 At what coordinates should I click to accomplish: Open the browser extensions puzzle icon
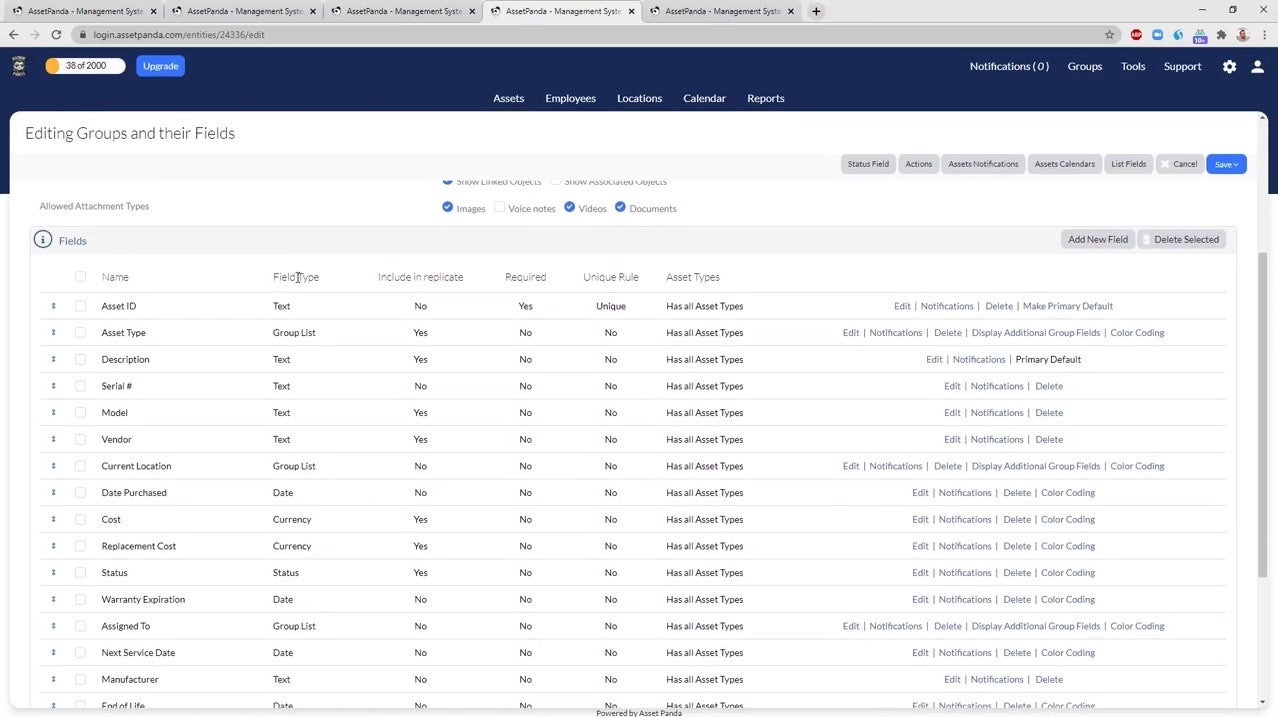[1221, 34]
